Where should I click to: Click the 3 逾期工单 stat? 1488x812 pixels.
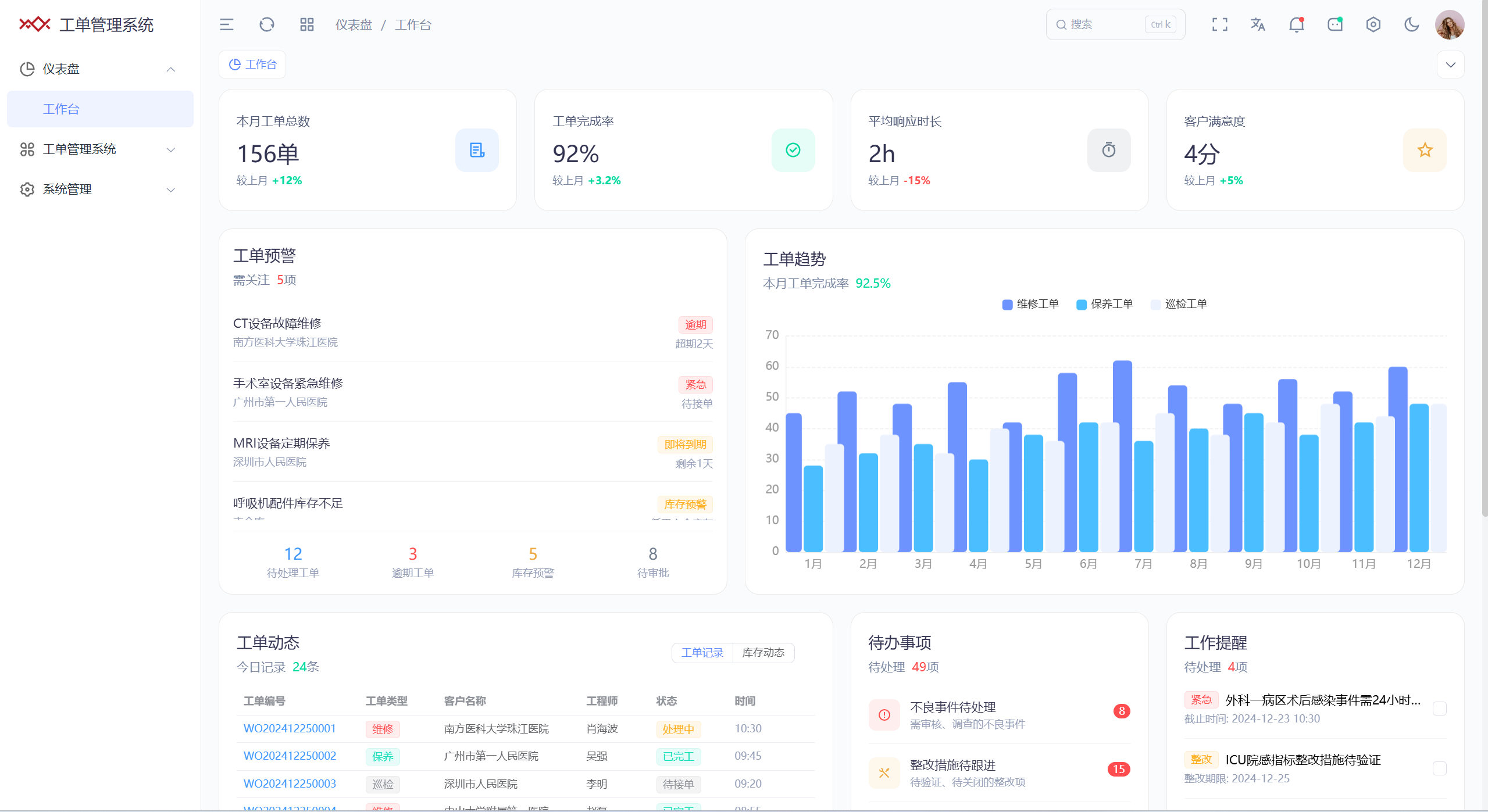pos(413,562)
